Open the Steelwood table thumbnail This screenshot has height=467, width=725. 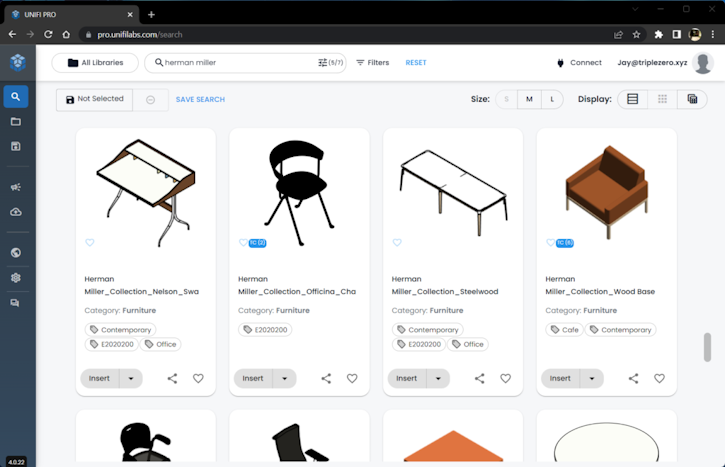click(x=453, y=192)
